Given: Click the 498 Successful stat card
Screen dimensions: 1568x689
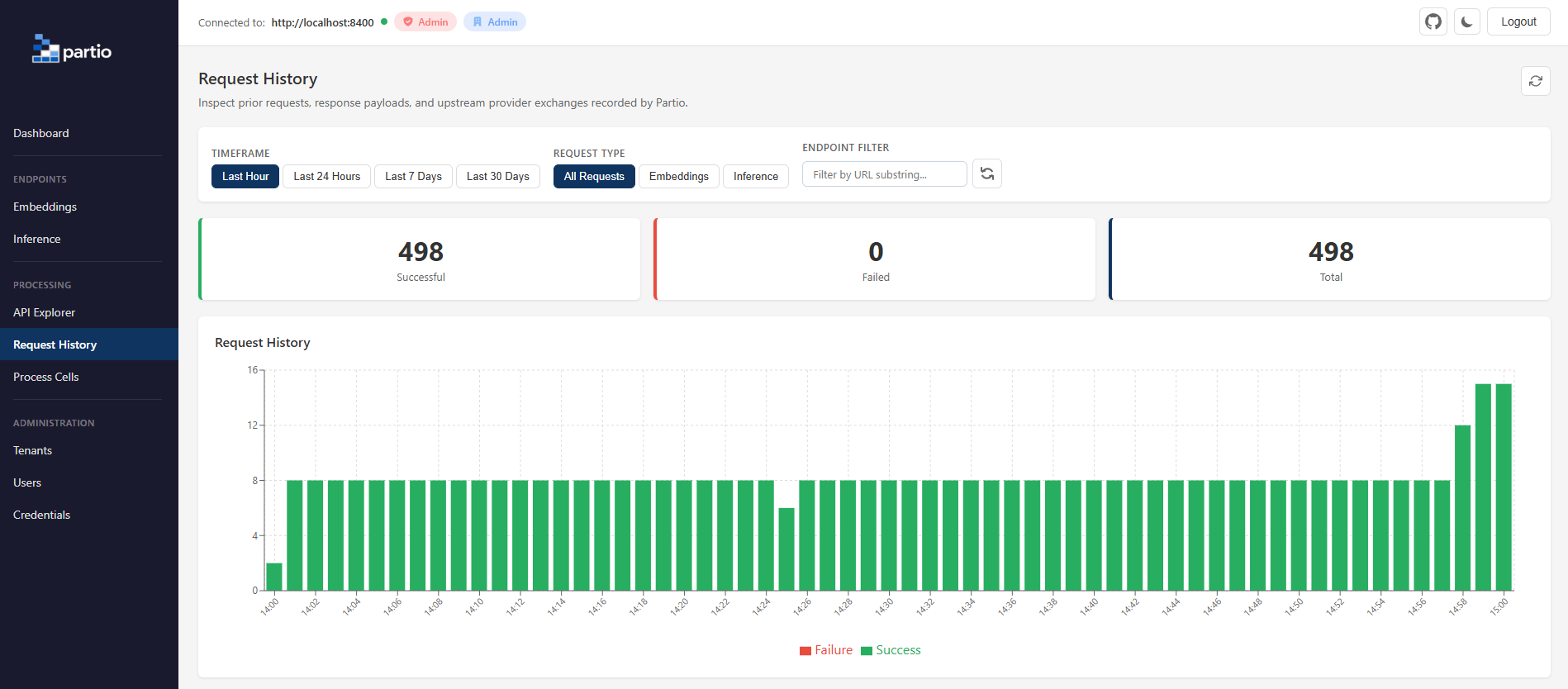Looking at the screenshot, I should point(420,259).
